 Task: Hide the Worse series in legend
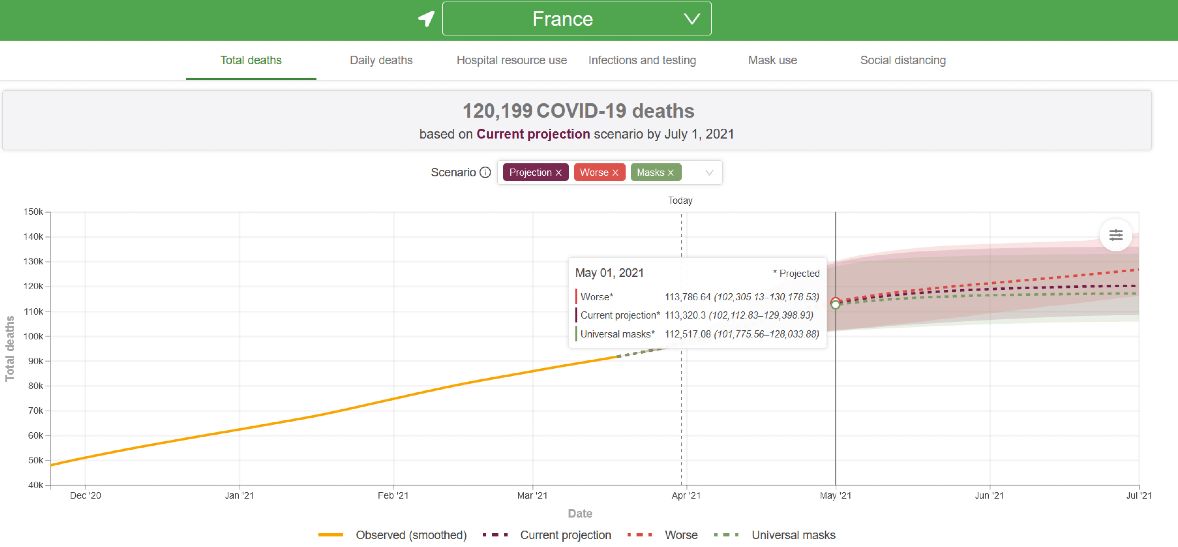[662, 535]
